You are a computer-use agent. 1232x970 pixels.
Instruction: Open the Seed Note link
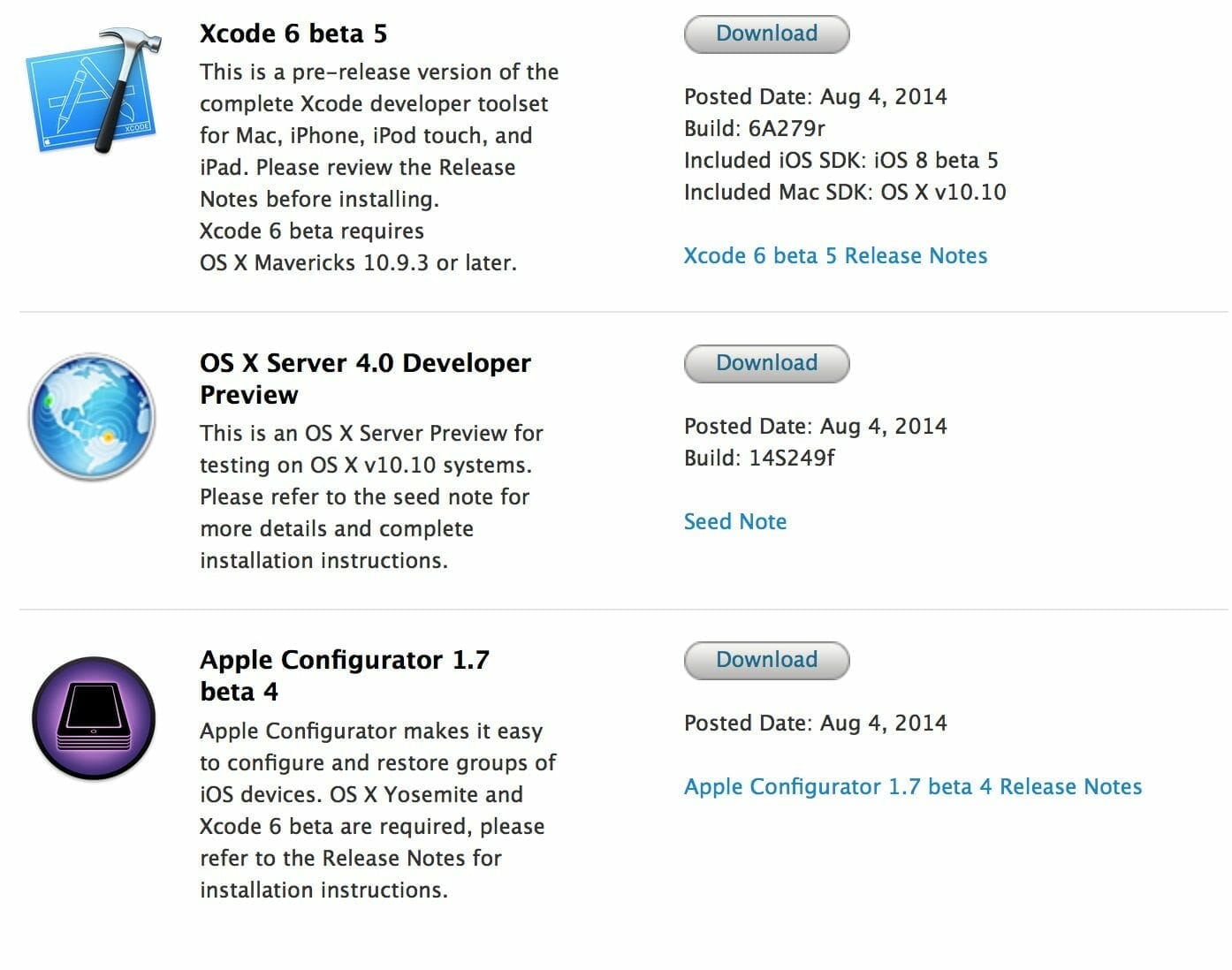pyautogui.click(x=734, y=522)
